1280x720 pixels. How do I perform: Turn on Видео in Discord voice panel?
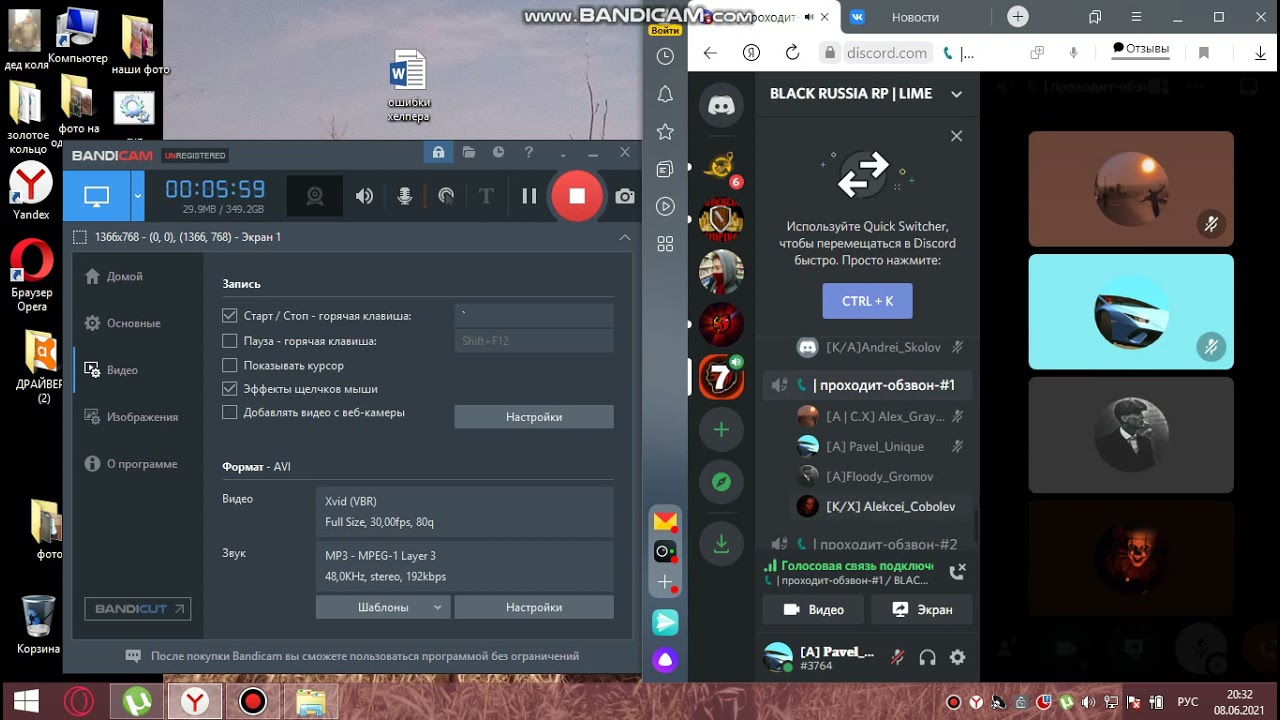[813, 609]
